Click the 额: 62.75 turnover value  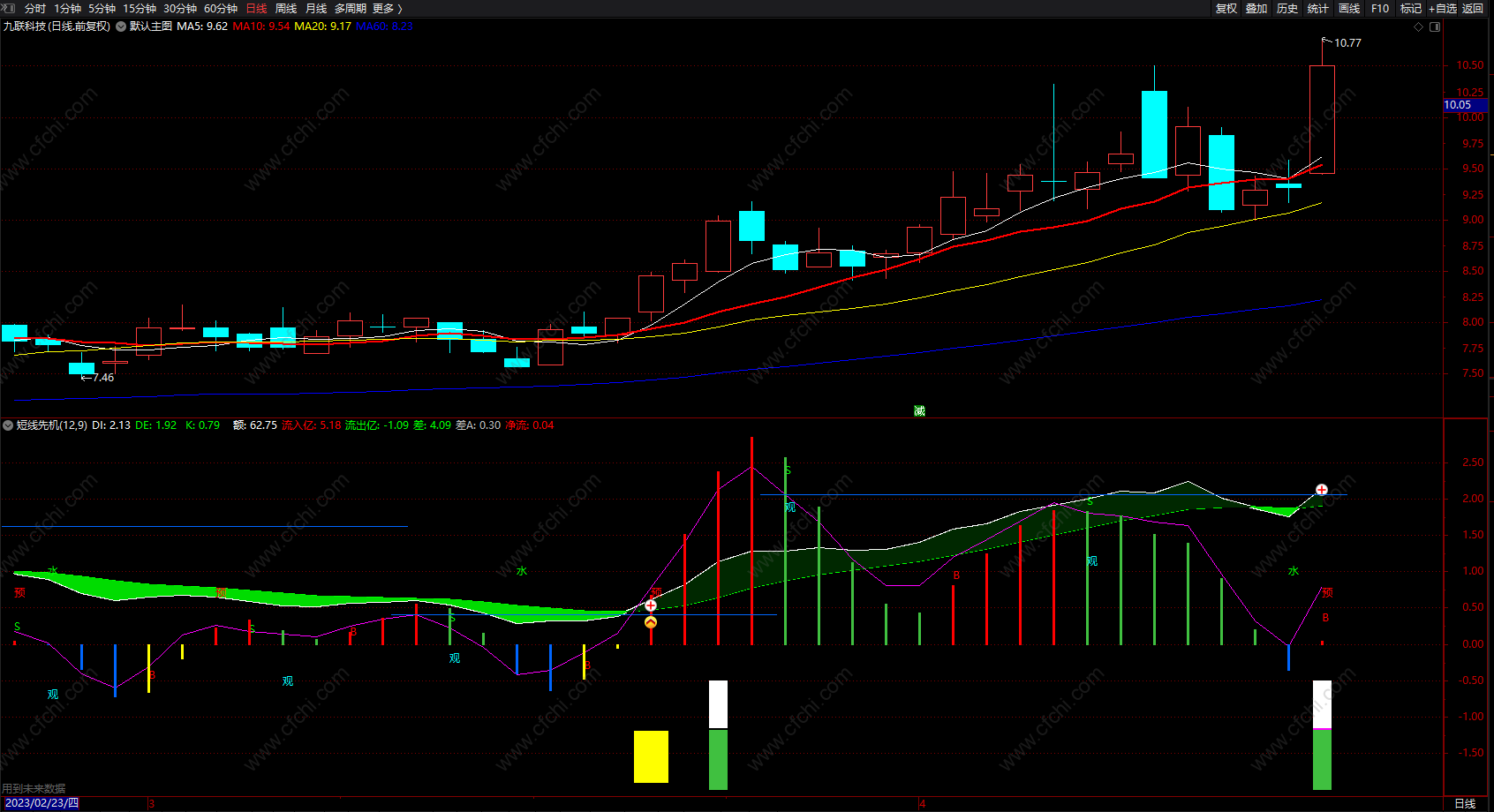(255, 425)
